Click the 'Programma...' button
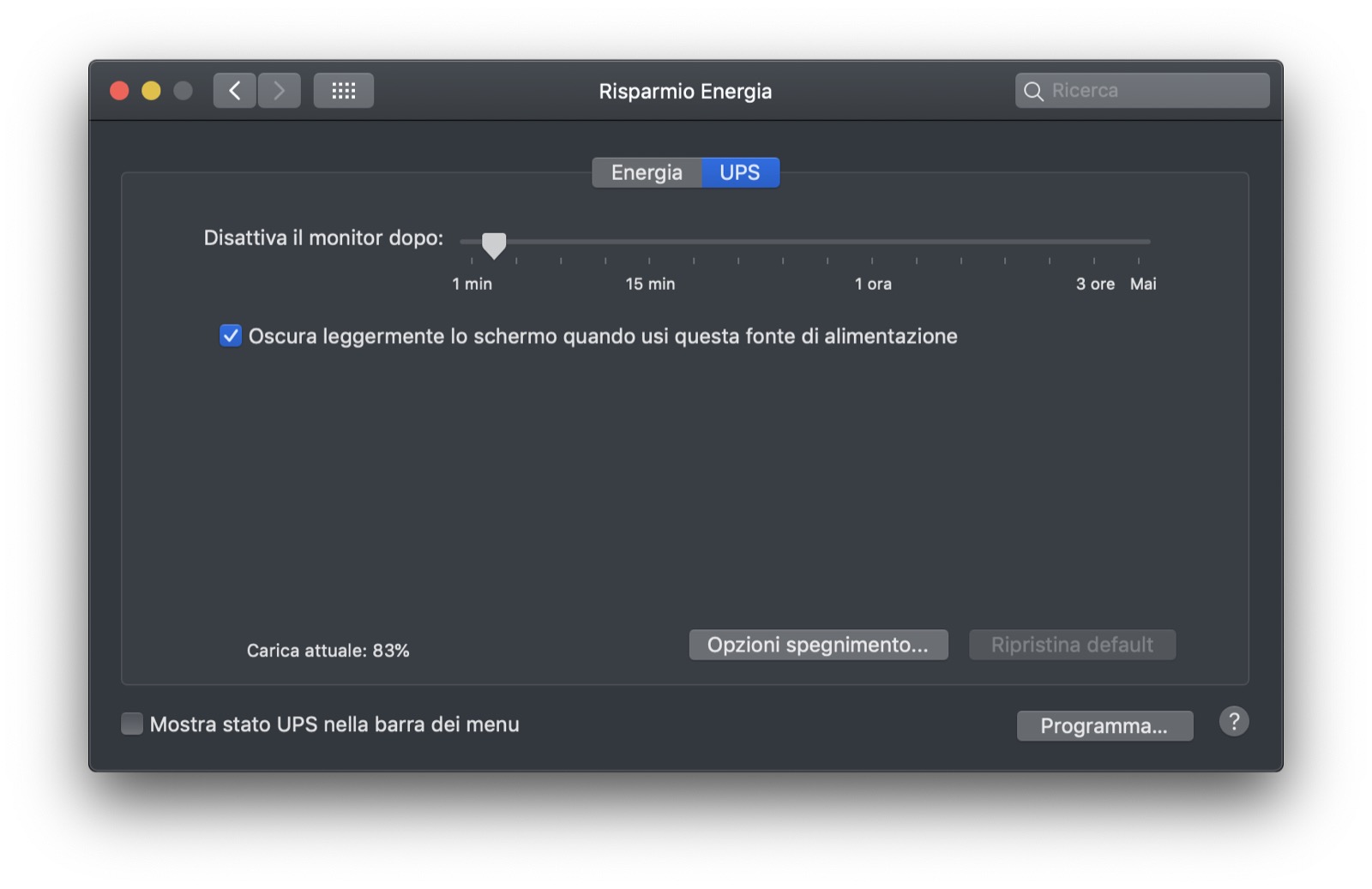The image size is (1372, 889). tap(1104, 726)
